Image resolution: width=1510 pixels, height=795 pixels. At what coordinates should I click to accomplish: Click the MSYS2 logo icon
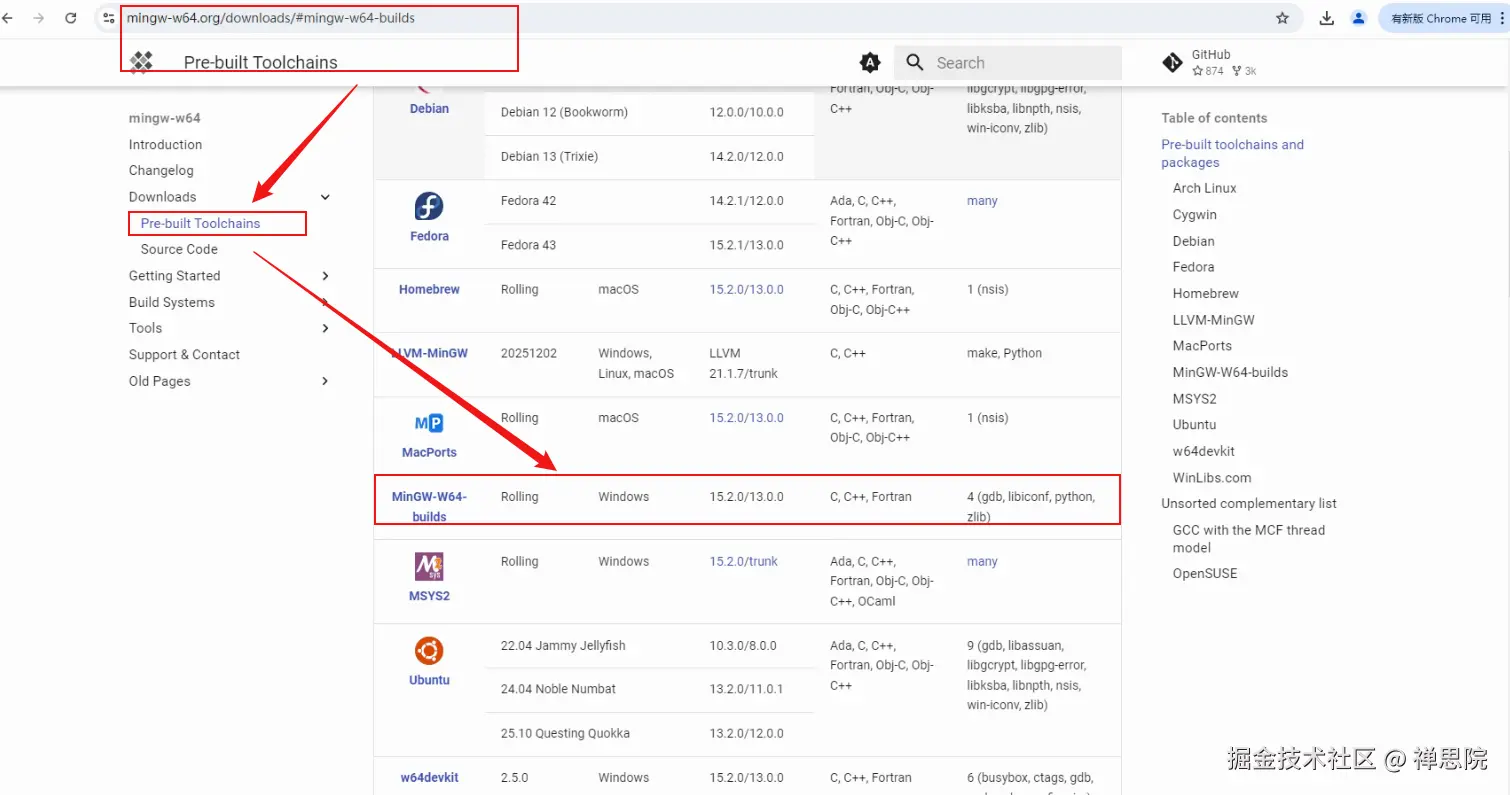tap(429, 567)
